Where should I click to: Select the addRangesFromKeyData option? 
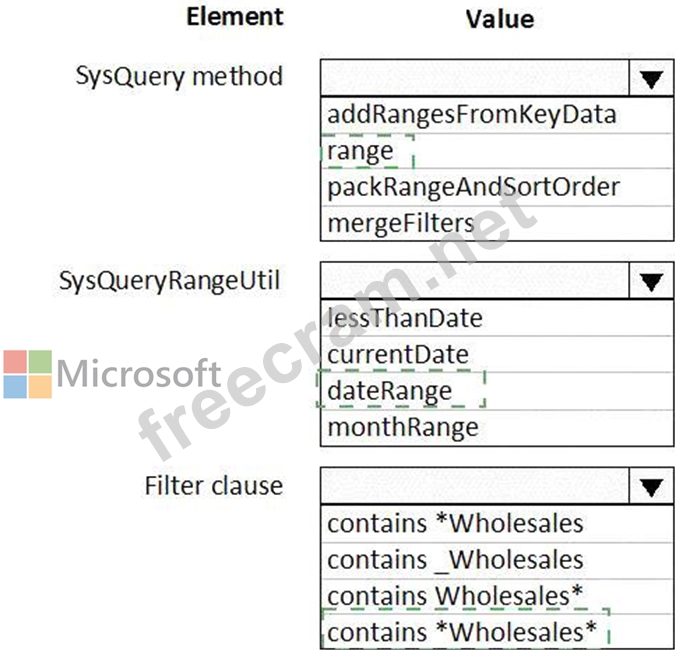click(x=471, y=114)
